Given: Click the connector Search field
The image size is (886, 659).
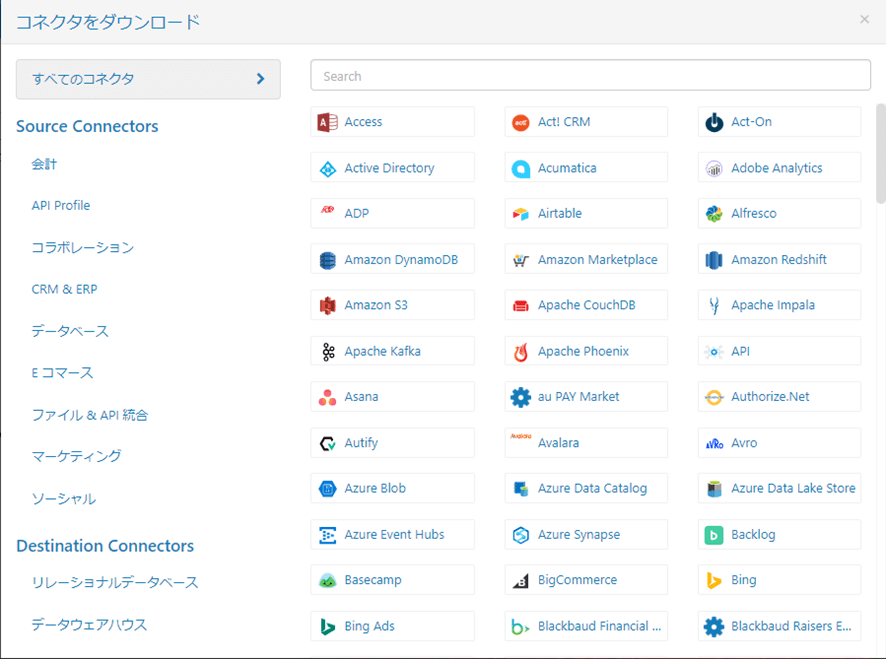Looking at the screenshot, I should [590, 76].
